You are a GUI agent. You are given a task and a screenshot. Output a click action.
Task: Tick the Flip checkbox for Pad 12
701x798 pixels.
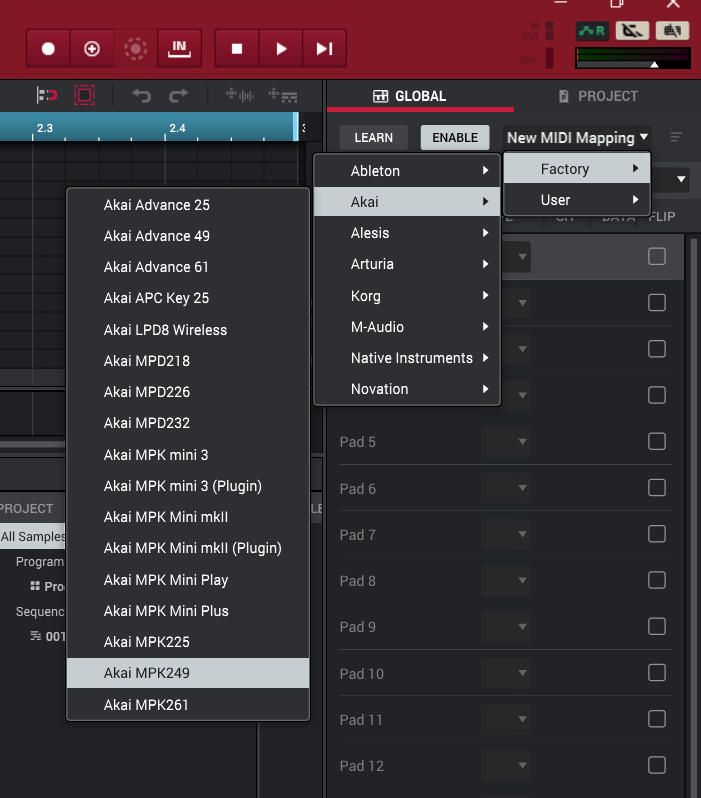click(x=657, y=765)
